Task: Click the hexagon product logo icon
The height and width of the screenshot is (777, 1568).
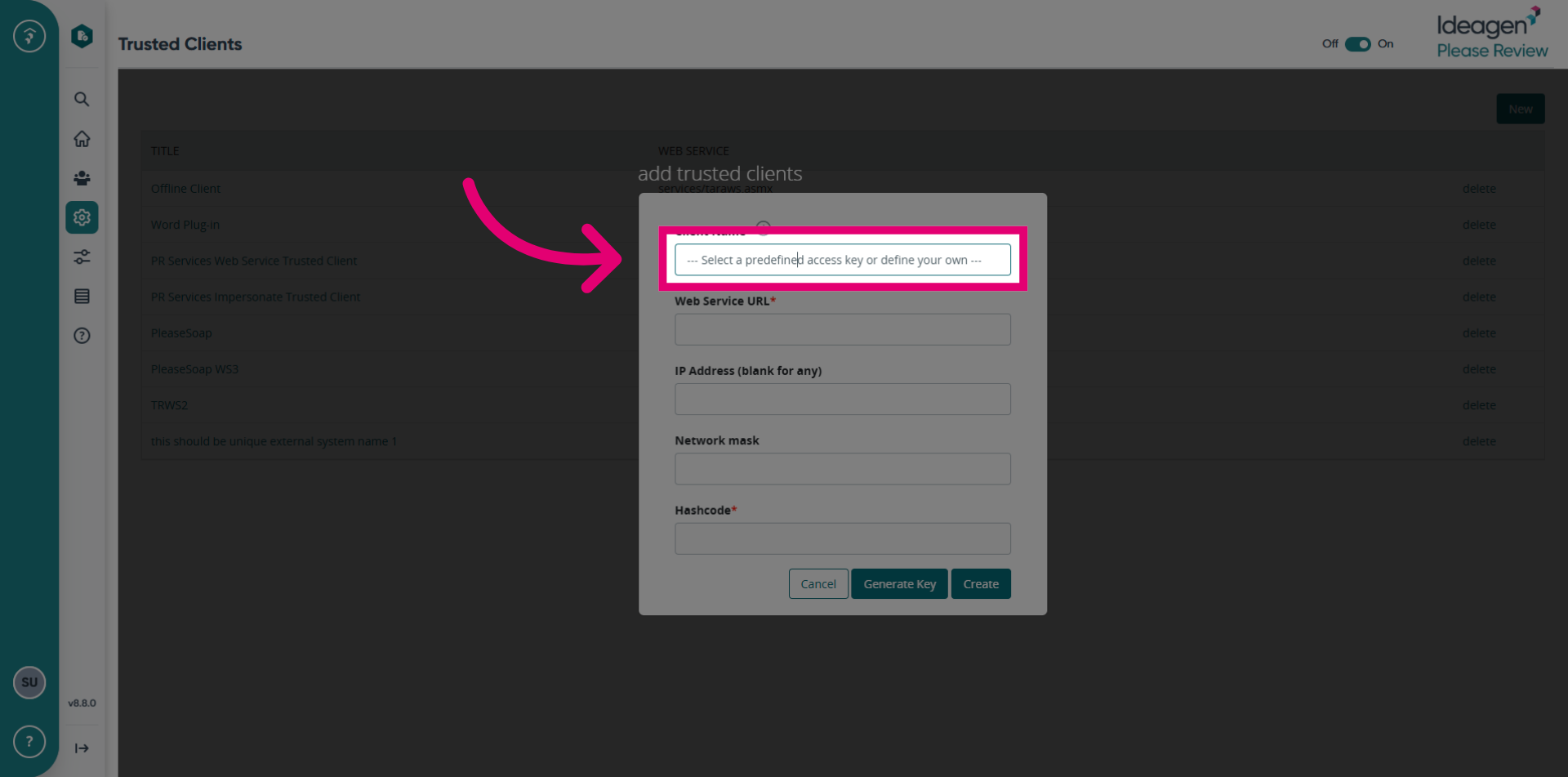Action: (82, 36)
